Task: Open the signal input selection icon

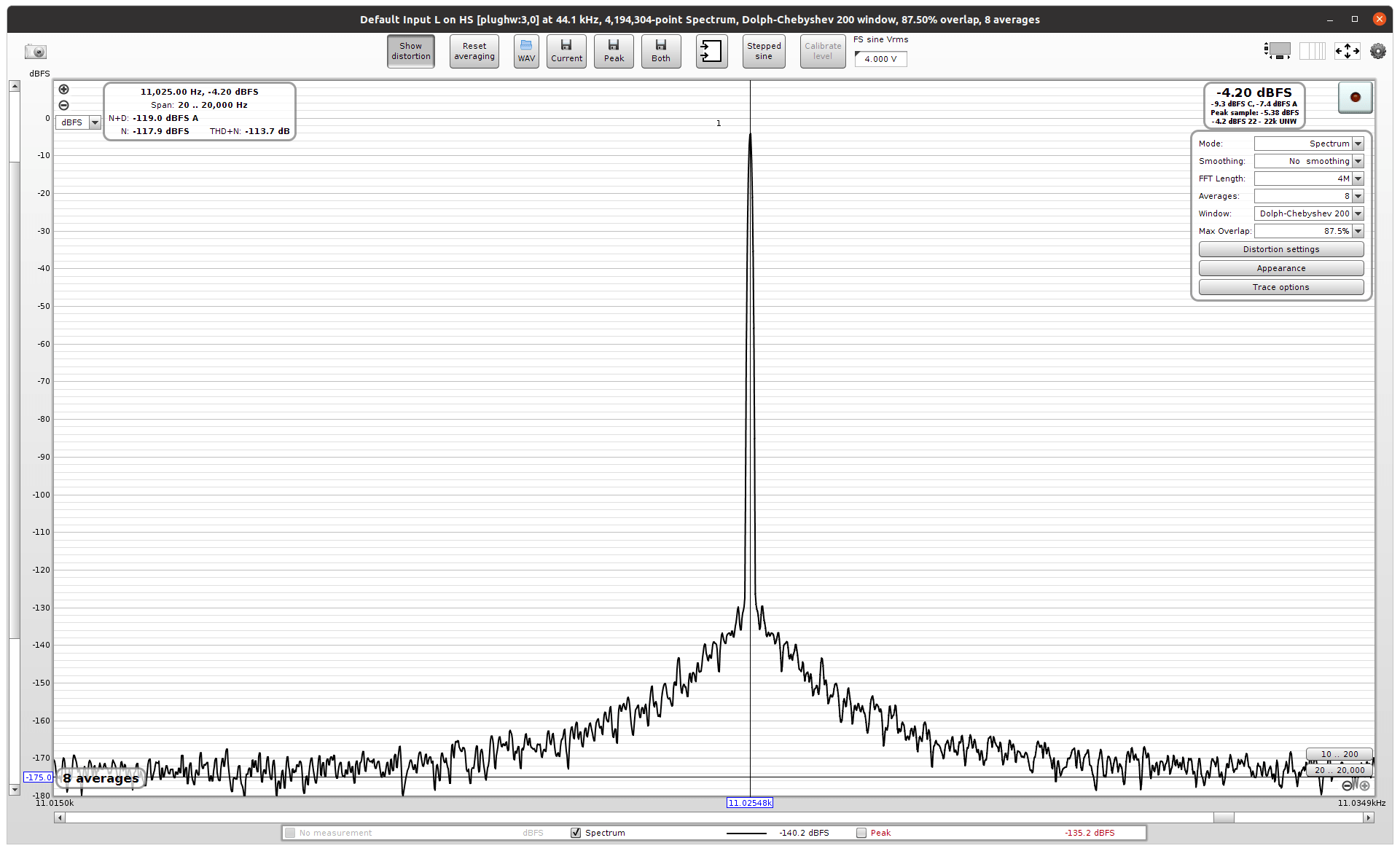Action: tap(711, 51)
